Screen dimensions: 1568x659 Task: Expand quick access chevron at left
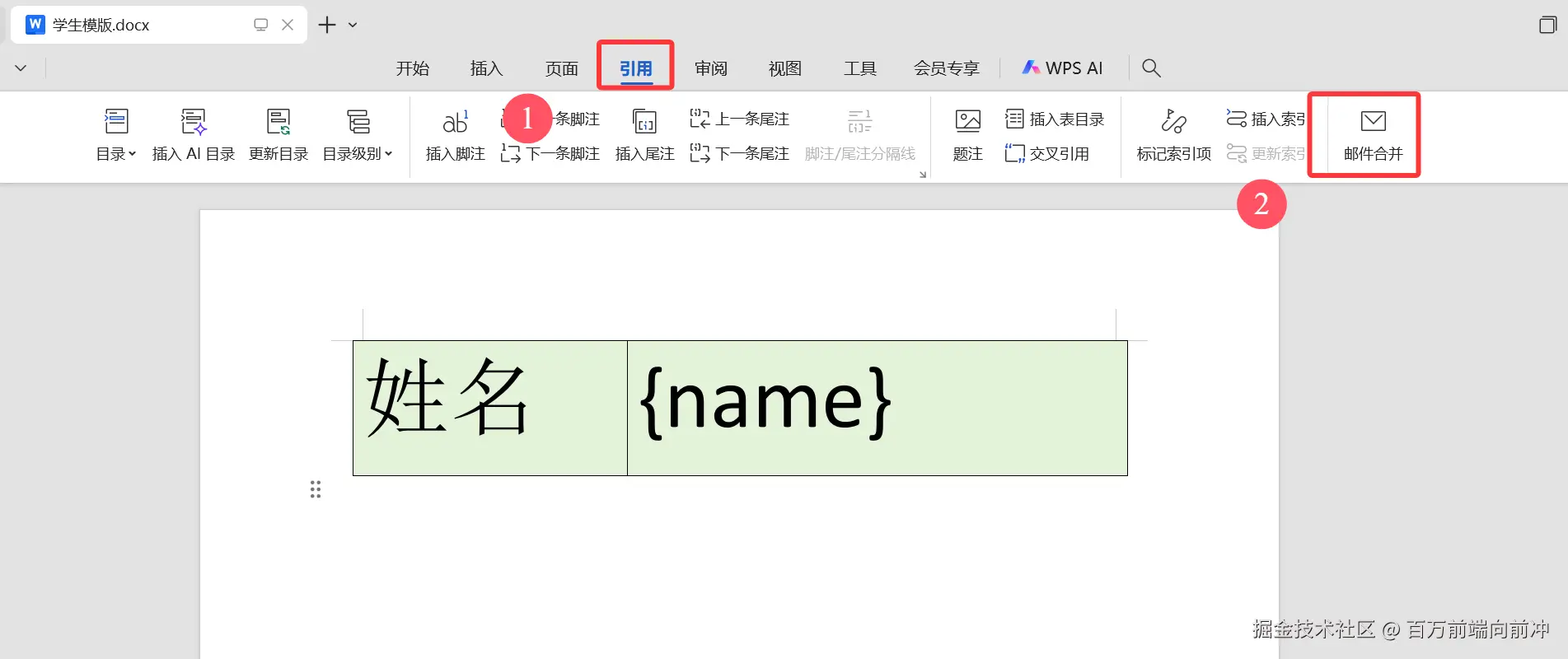(x=21, y=68)
